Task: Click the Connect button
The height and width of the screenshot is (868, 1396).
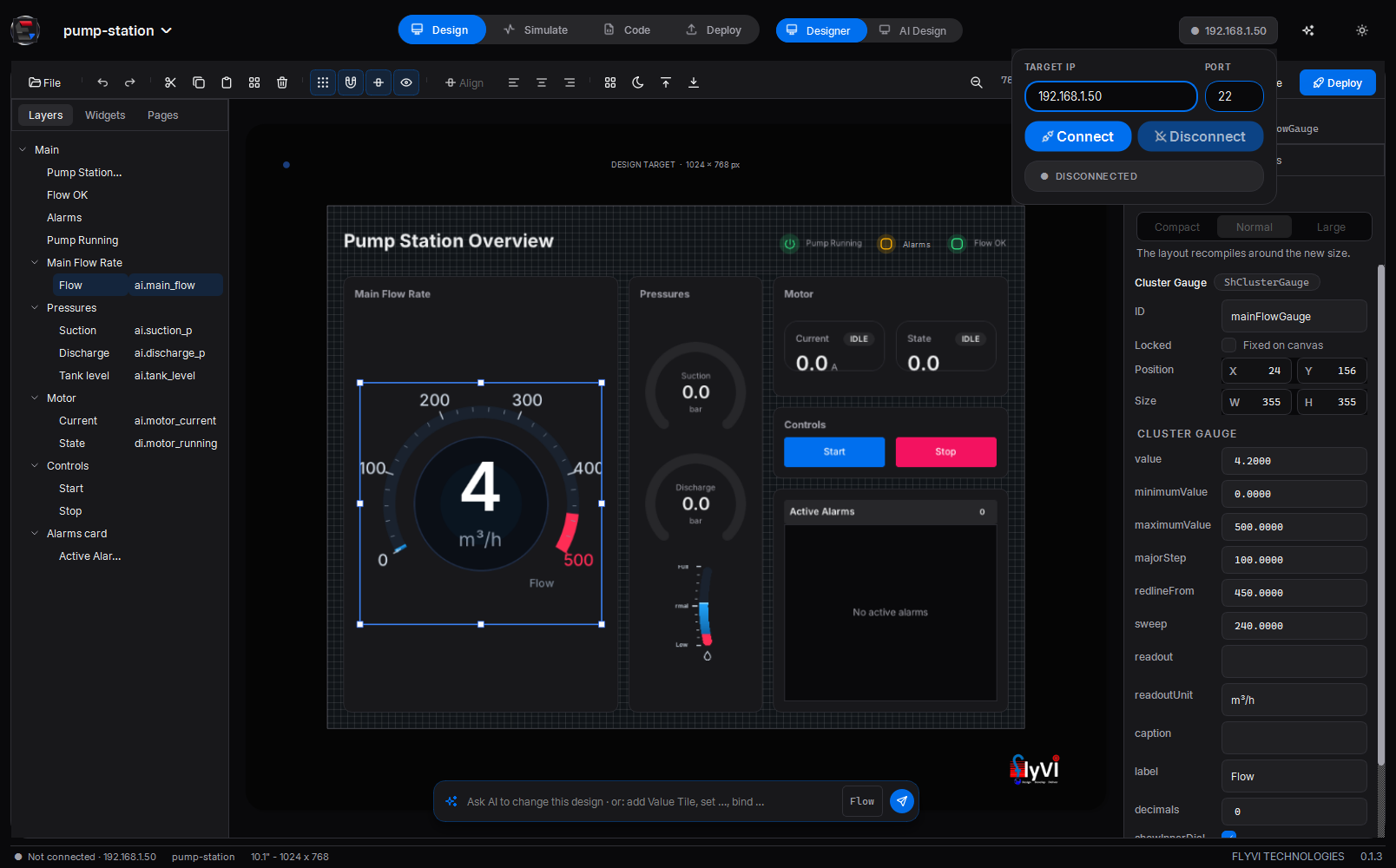Action: pyautogui.click(x=1078, y=136)
